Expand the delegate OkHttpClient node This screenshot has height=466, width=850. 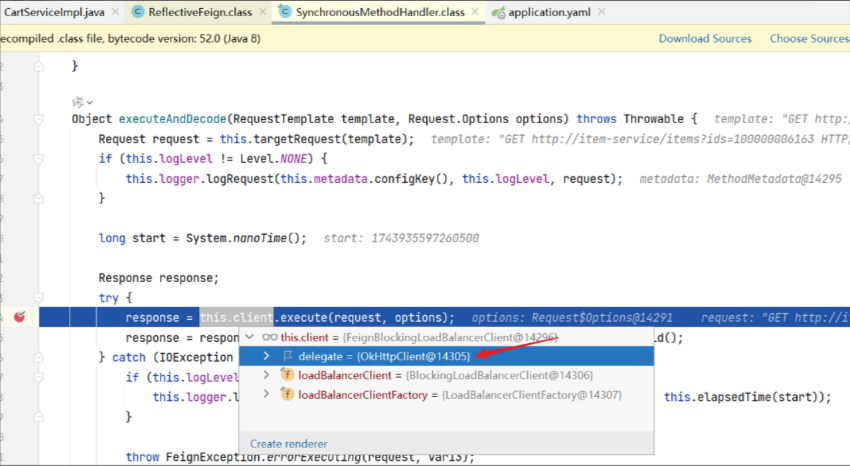[266, 356]
